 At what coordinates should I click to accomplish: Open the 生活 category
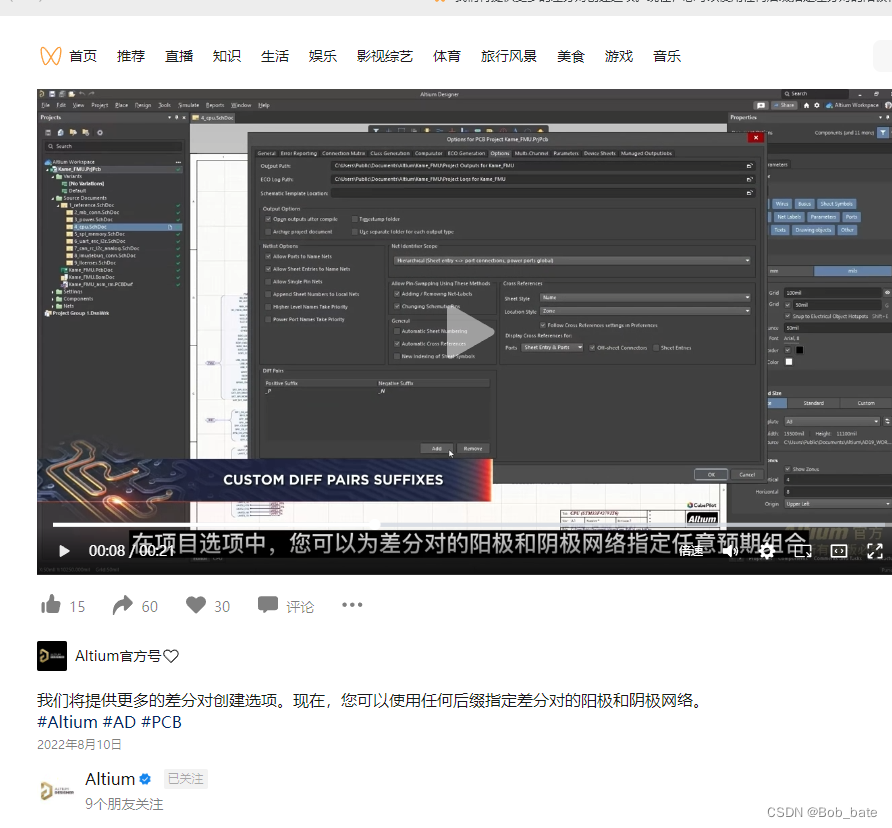tap(275, 56)
